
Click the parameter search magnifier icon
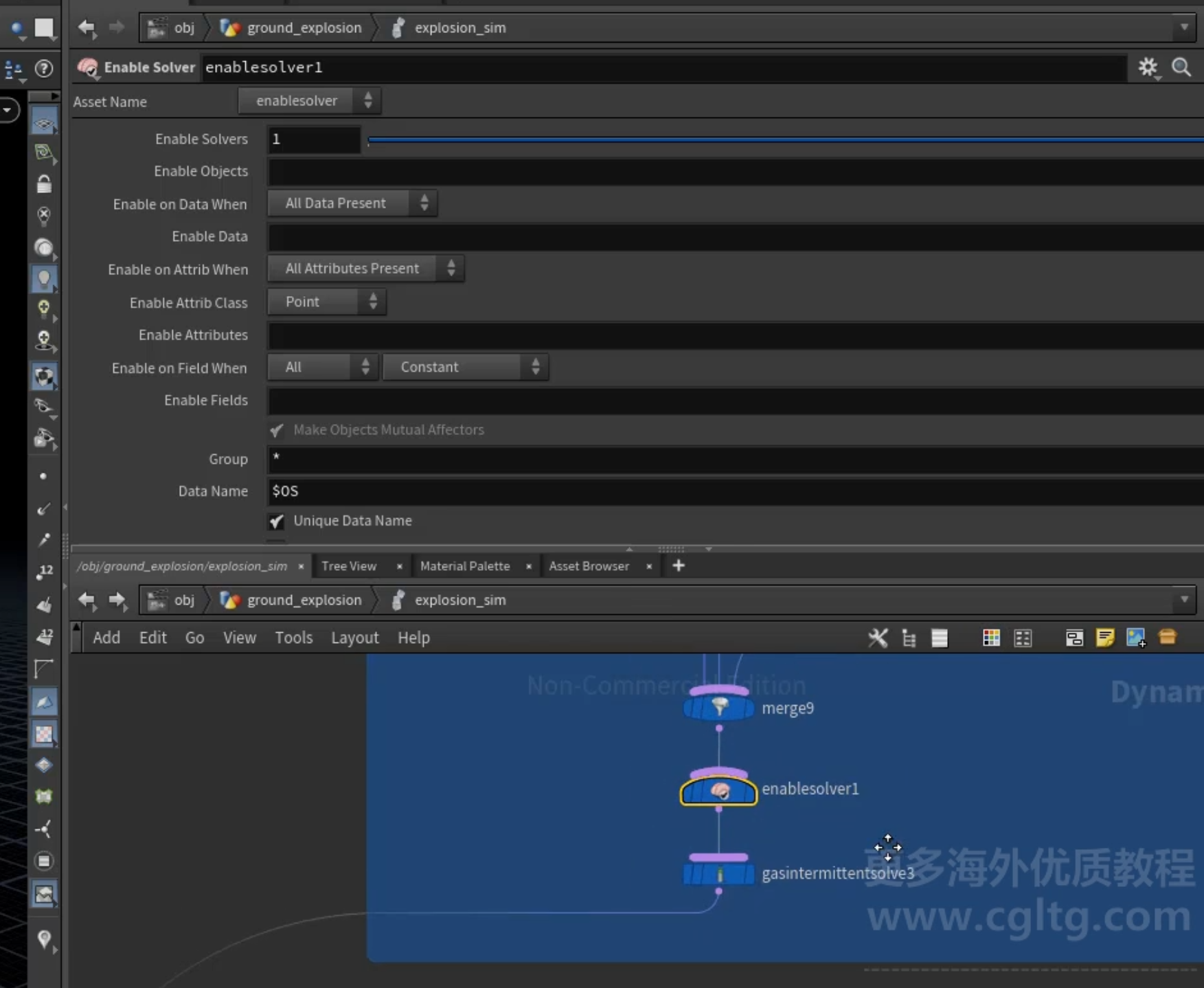(1181, 67)
